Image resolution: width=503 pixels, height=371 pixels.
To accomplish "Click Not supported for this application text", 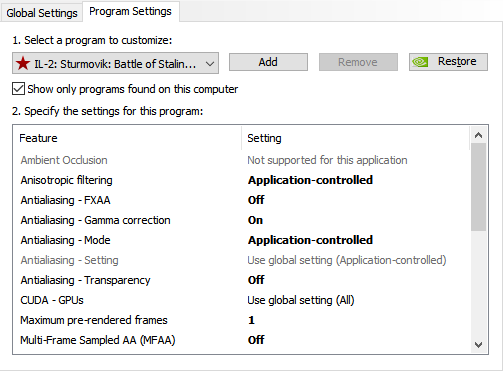I will click(x=327, y=160).
